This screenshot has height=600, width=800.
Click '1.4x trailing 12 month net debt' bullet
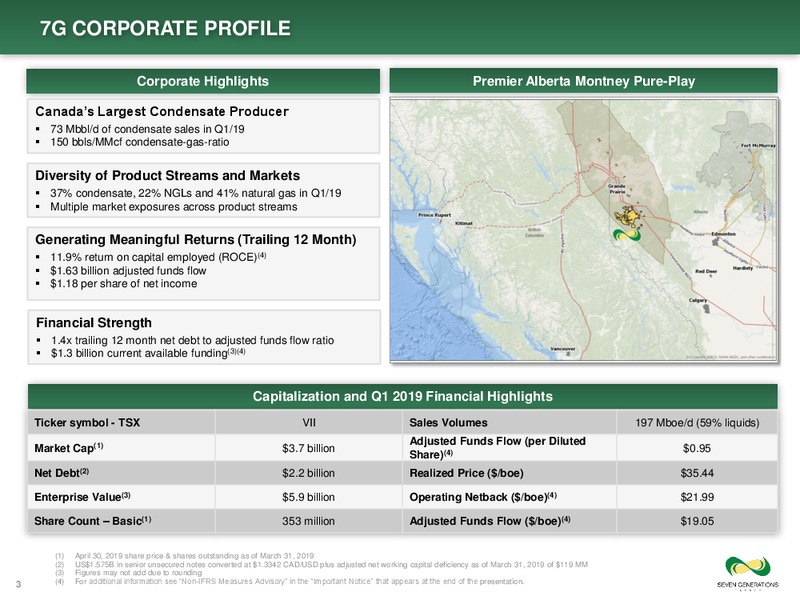192,340
